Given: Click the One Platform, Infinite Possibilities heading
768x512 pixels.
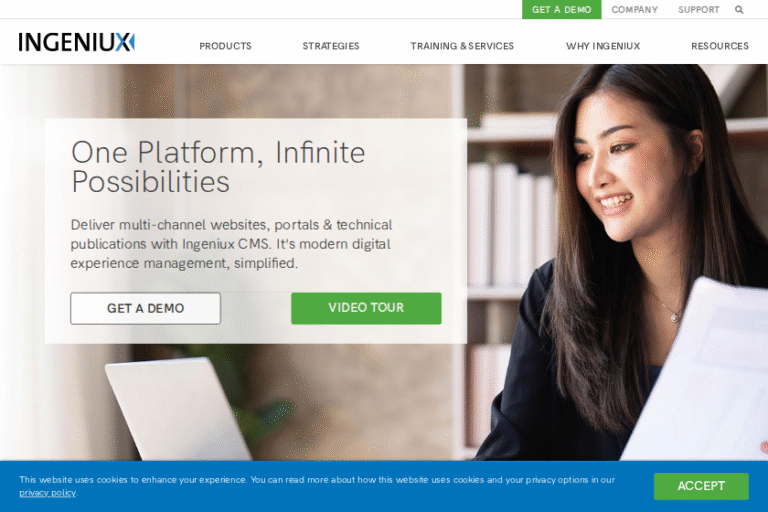Looking at the screenshot, I should [x=218, y=167].
